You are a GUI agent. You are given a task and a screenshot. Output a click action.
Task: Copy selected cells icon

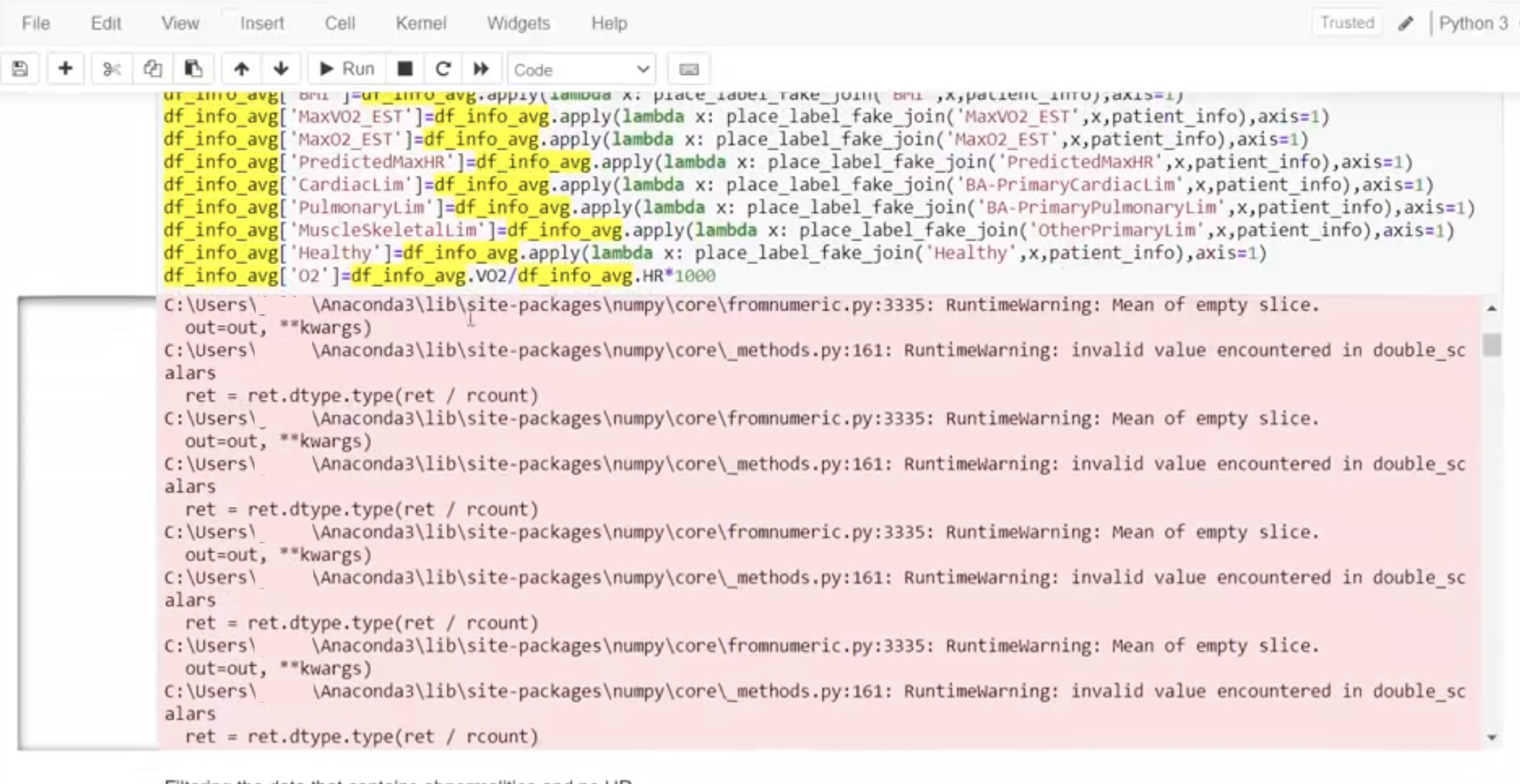[x=152, y=70]
